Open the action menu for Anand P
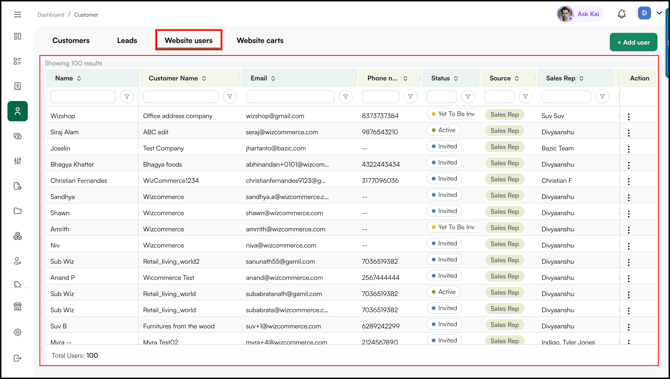The width and height of the screenshot is (670, 379). coord(629,279)
